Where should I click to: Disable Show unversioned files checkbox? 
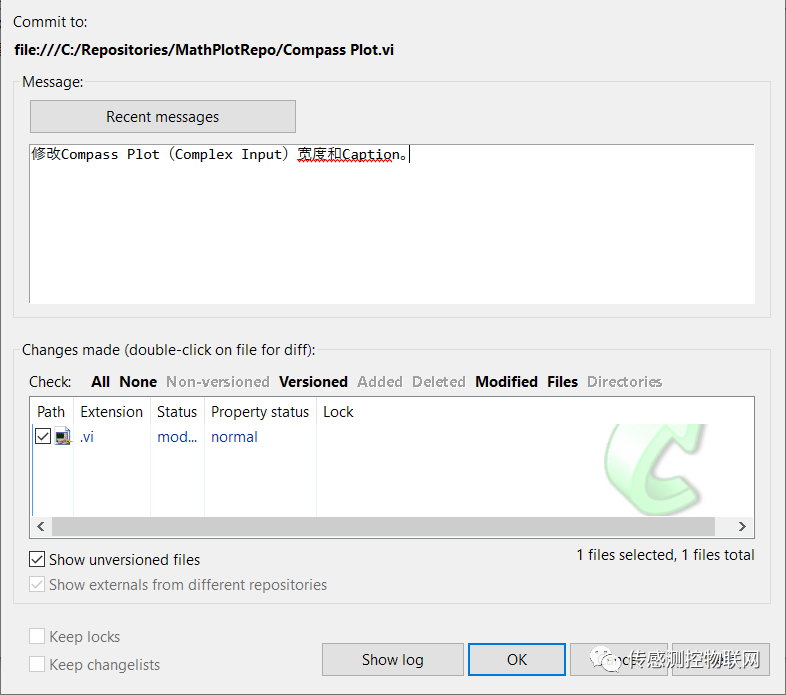[x=38, y=560]
